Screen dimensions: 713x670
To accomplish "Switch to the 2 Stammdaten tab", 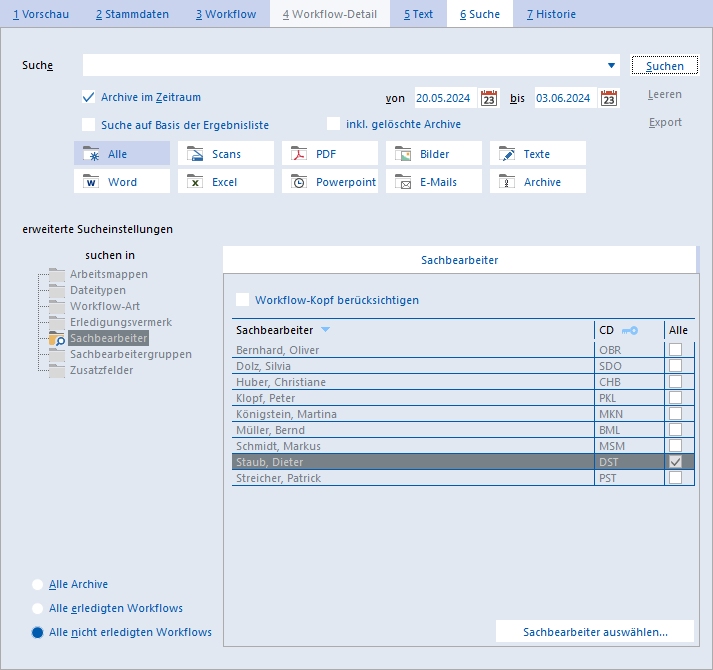I will point(132,14).
